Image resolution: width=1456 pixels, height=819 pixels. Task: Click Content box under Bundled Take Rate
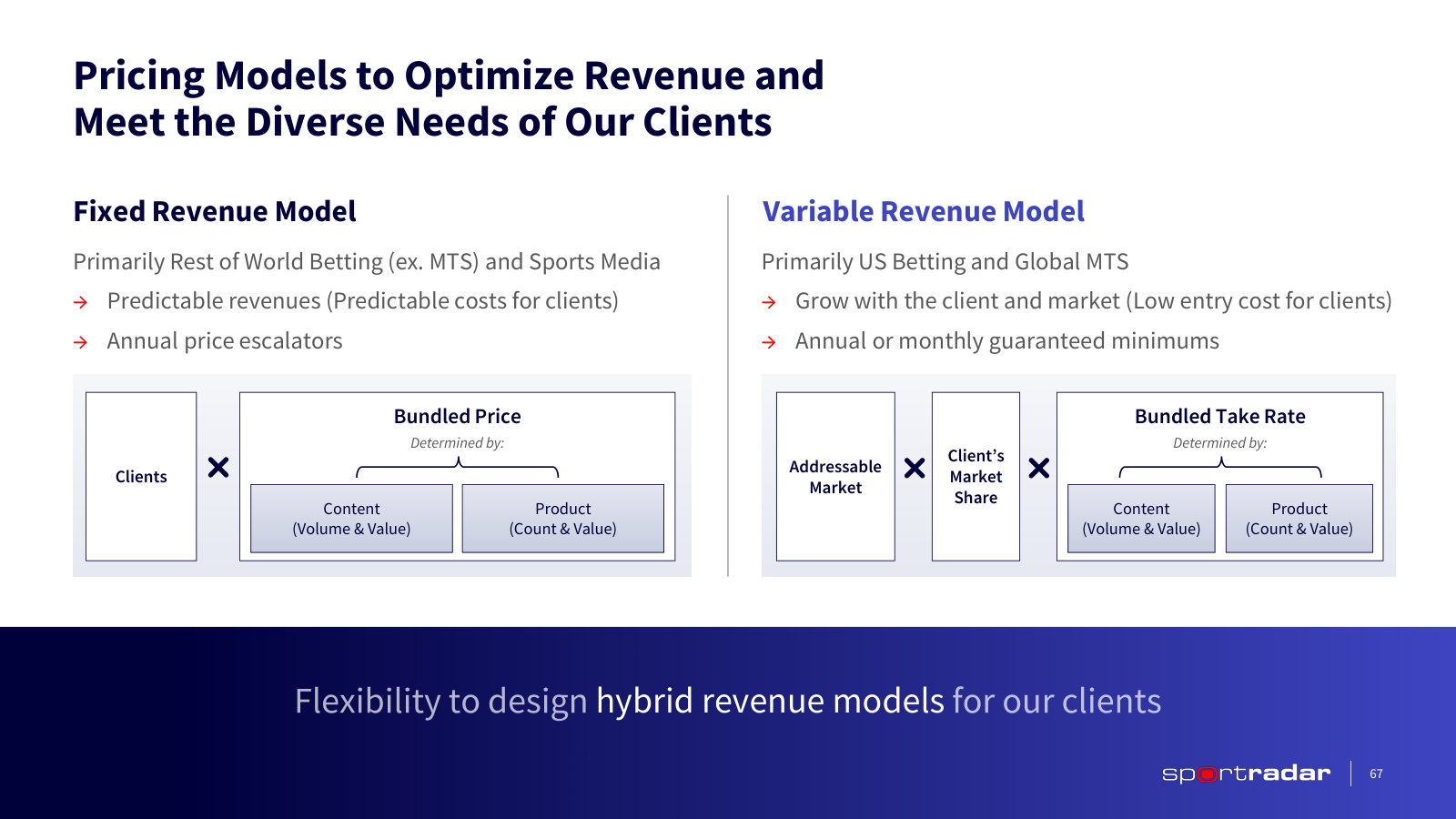(x=1141, y=519)
